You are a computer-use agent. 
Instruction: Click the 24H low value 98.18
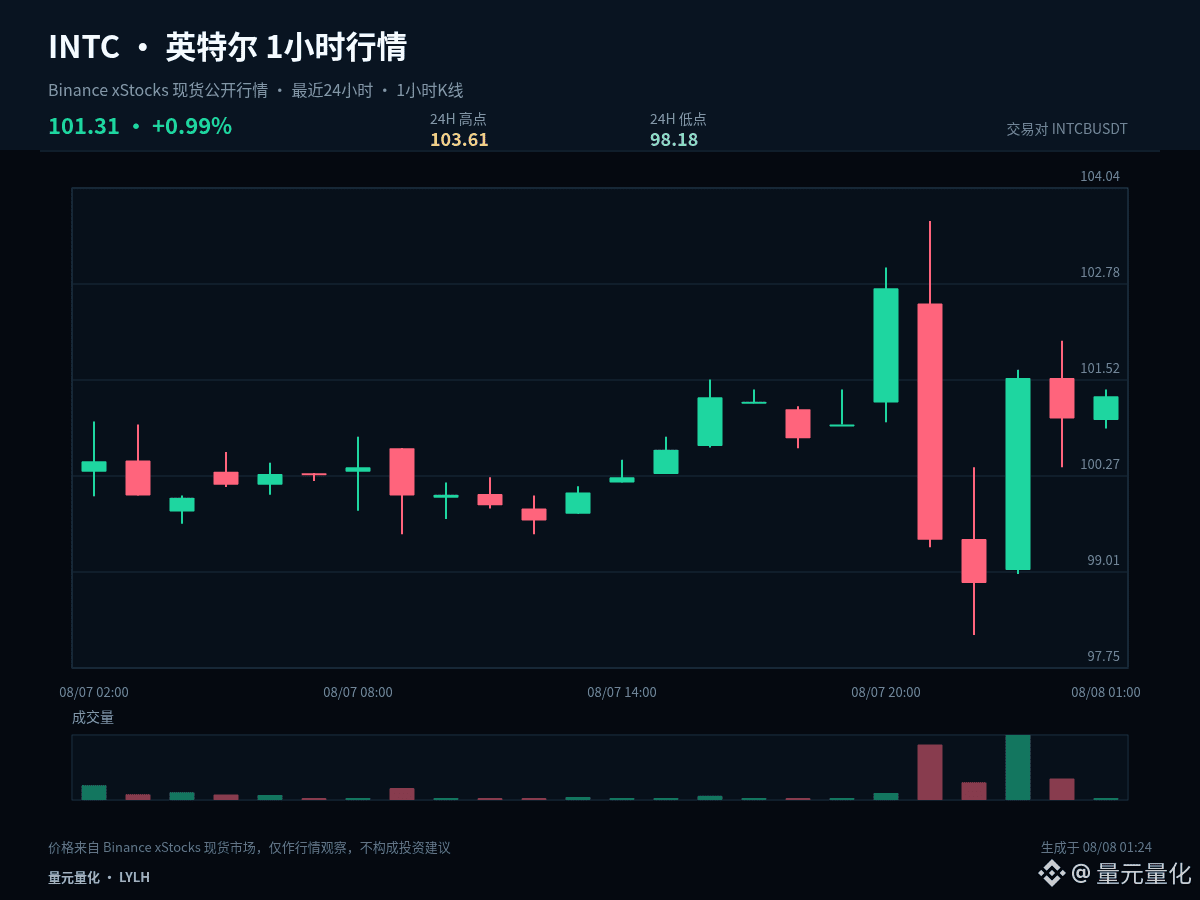[674, 140]
